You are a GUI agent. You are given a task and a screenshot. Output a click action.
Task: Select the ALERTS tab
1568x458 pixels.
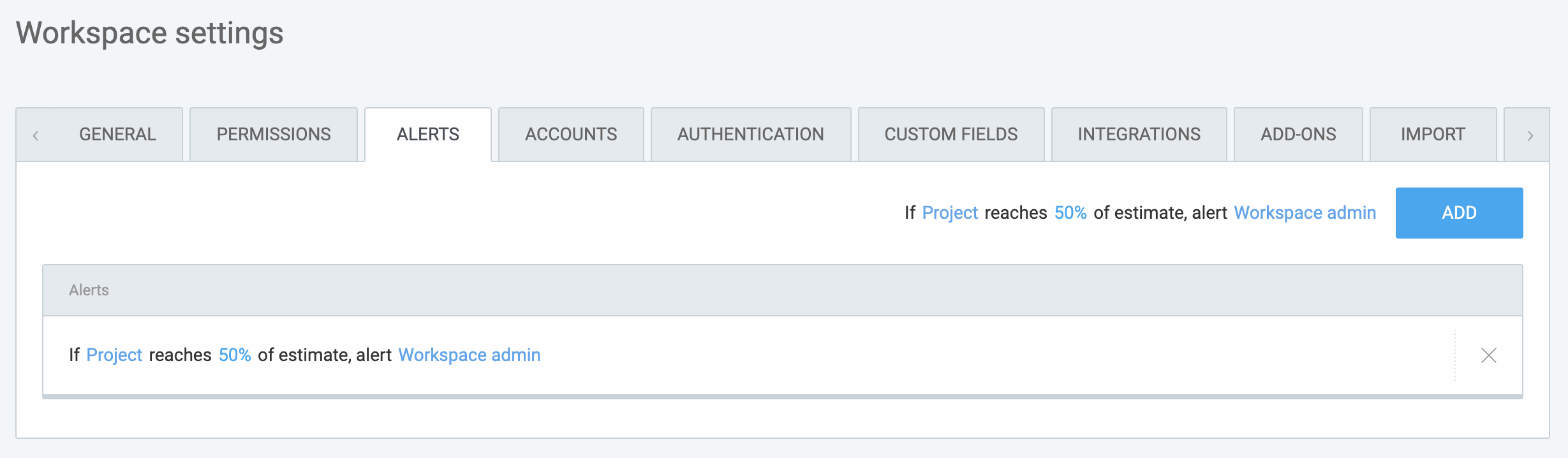pos(427,134)
